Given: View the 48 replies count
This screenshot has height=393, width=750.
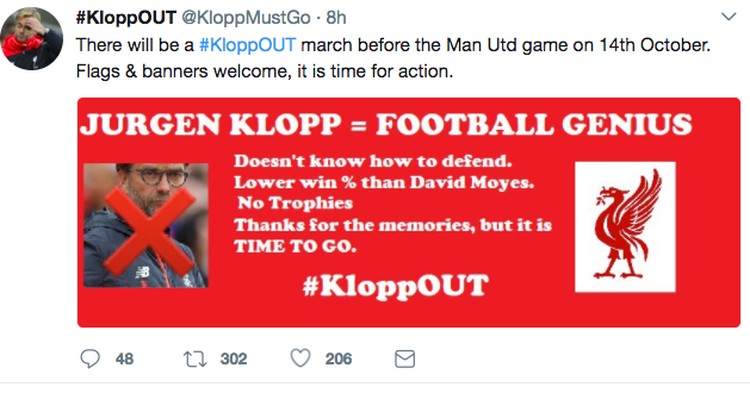Looking at the screenshot, I should pyautogui.click(x=124, y=359).
